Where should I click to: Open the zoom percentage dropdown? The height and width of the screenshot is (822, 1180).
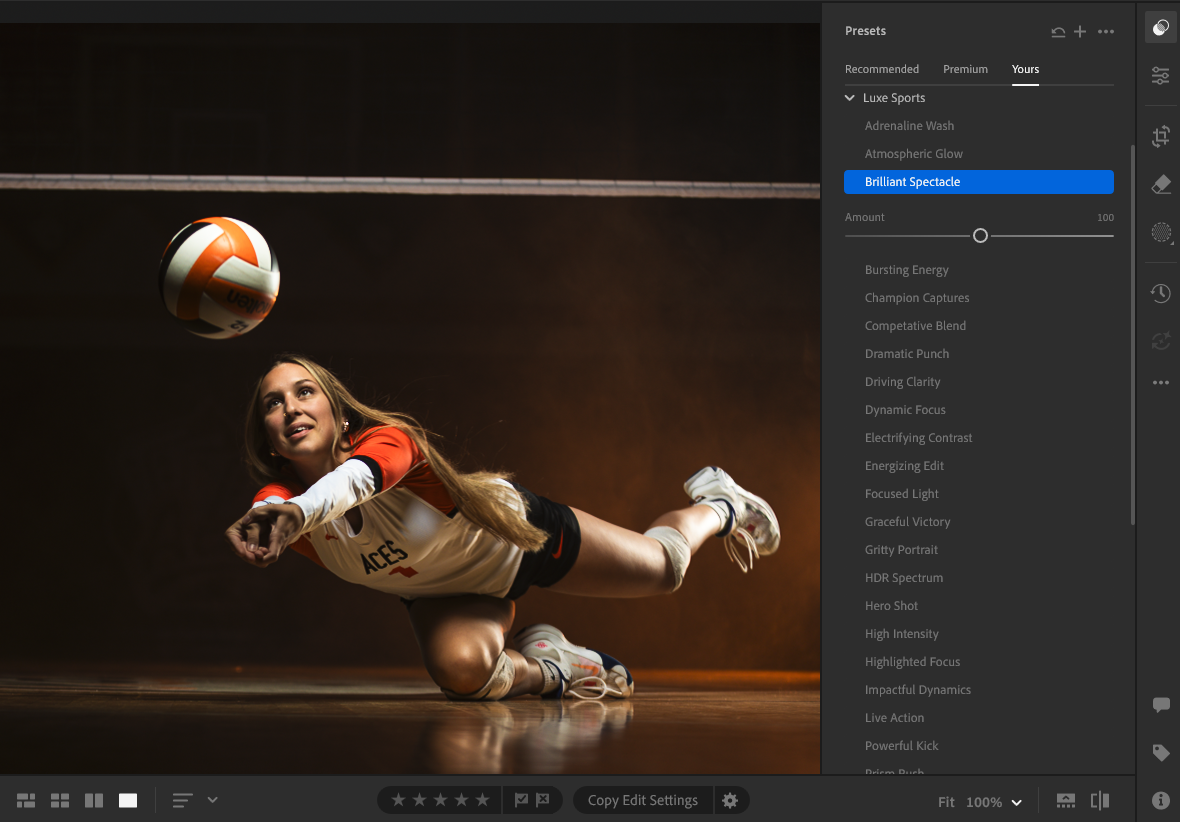click(x=1016, y=802)
